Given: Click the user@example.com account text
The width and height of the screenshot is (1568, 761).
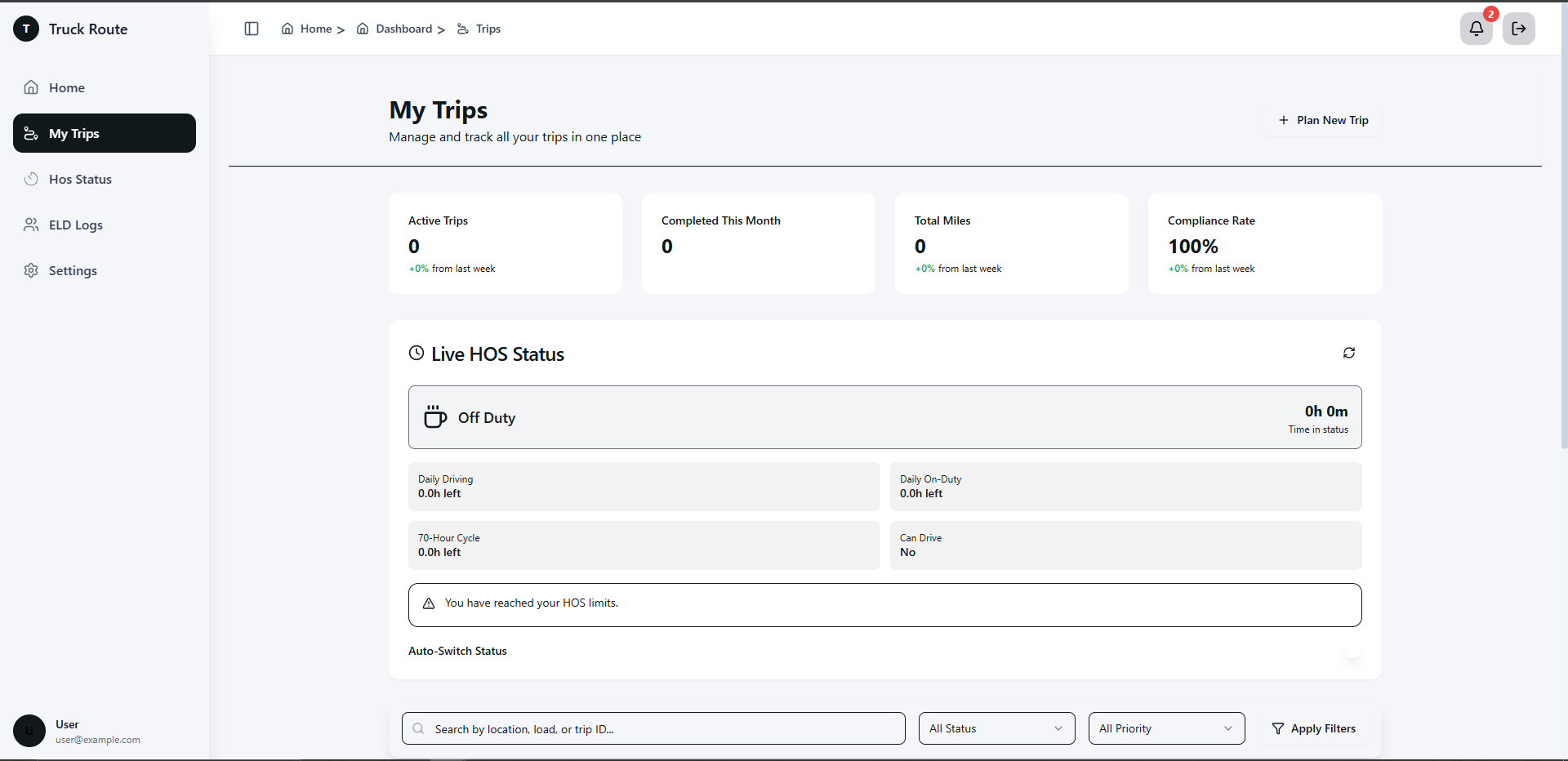Looking at the screenshot, I should coord(98,740).
